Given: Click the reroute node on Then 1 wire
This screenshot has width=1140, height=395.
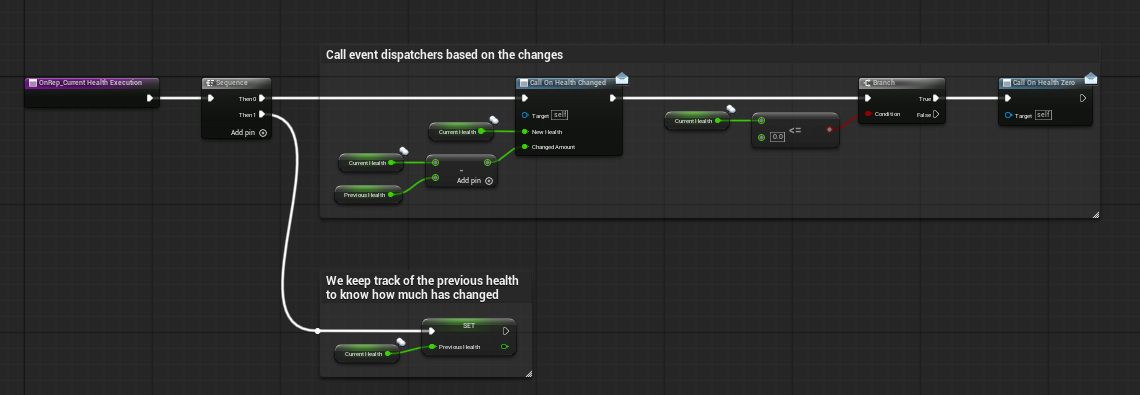Looking at the screenshot, I should click(x=317, y=331).
